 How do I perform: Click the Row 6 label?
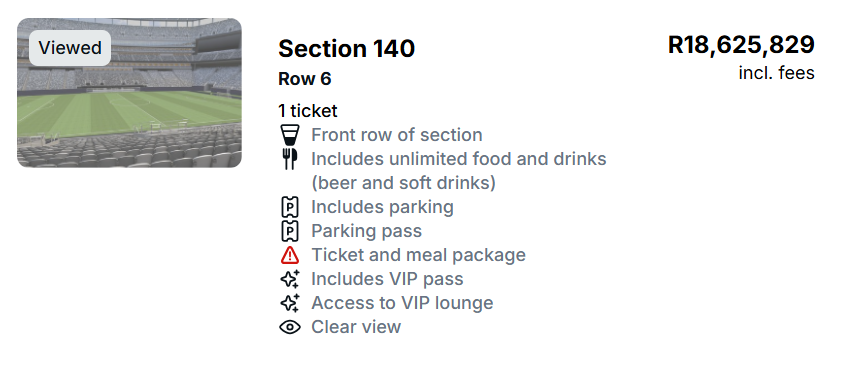[x=305, y=79]
